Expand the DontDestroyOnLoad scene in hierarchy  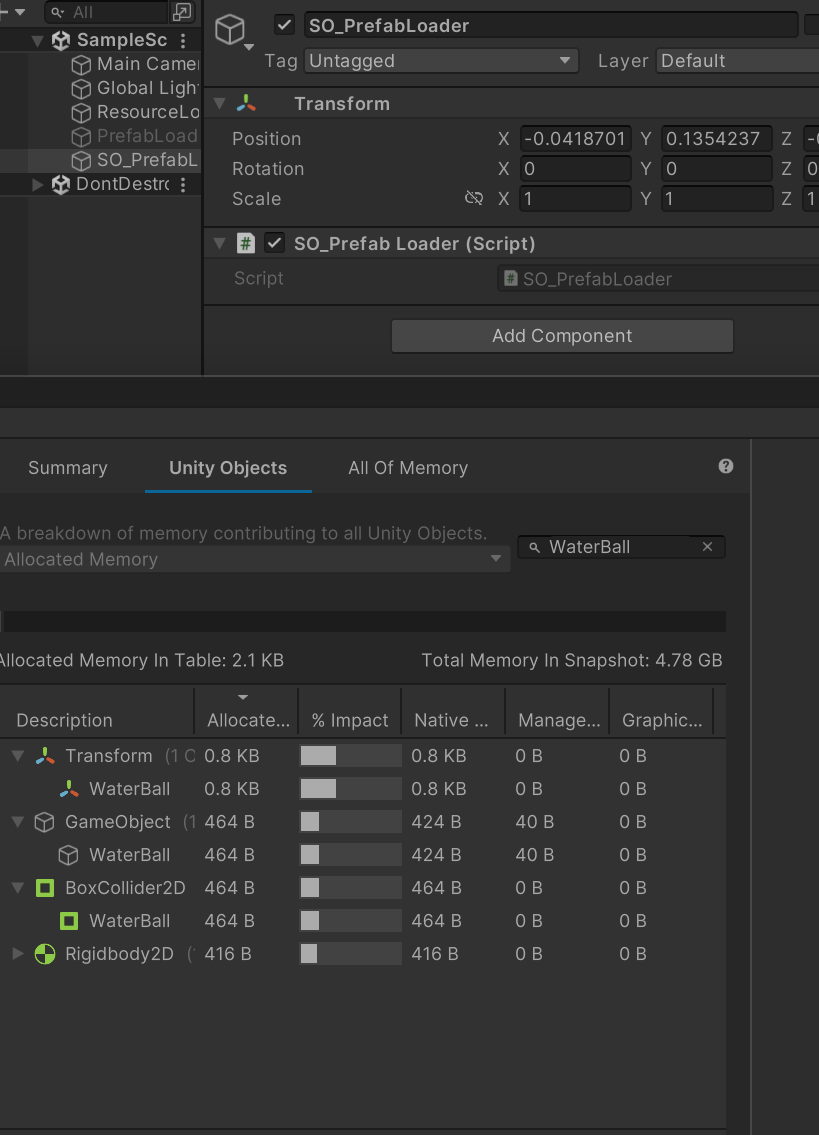38,184
